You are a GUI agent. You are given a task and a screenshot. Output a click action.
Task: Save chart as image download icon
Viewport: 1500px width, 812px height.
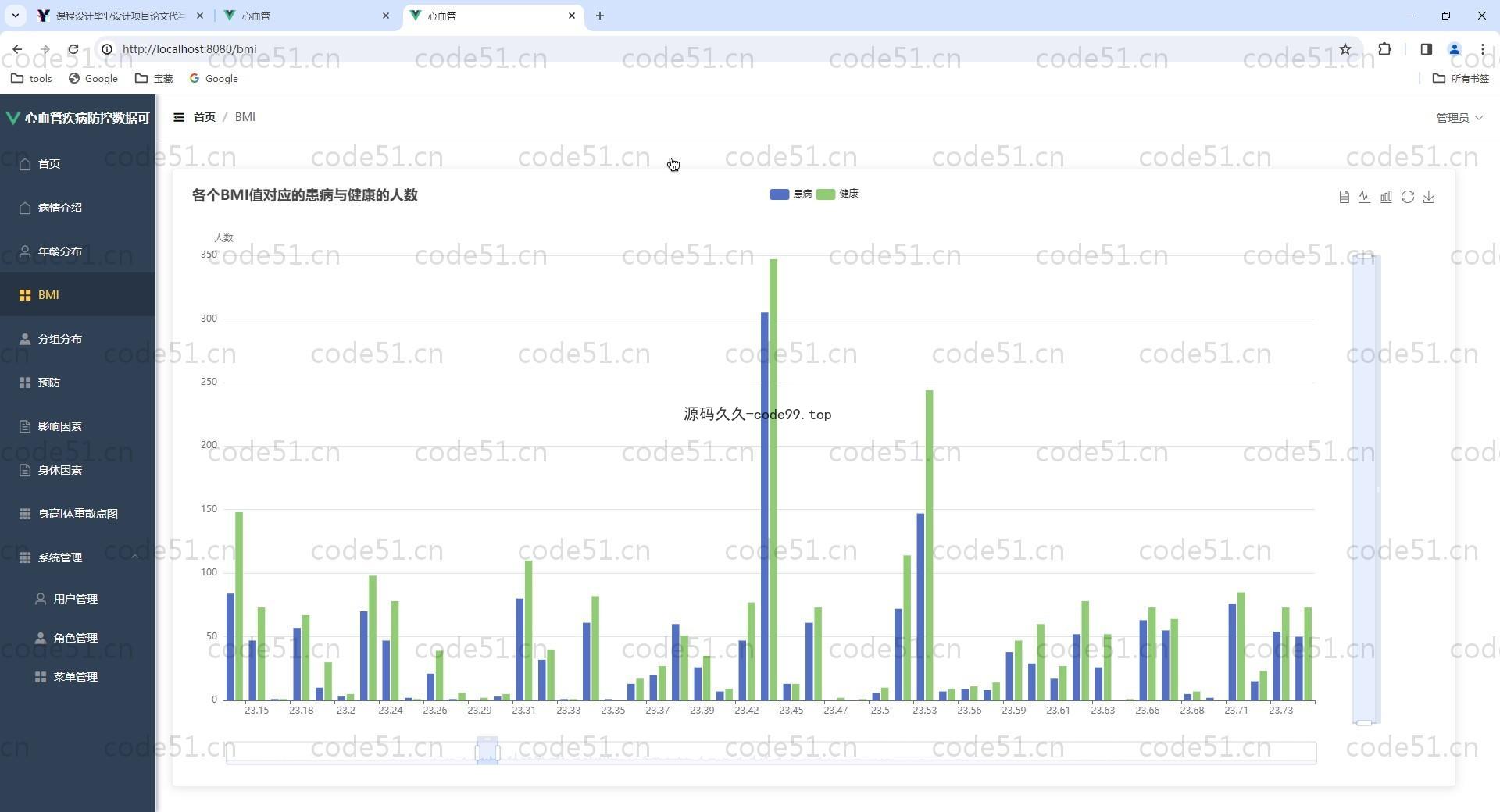click(1429, 197)
